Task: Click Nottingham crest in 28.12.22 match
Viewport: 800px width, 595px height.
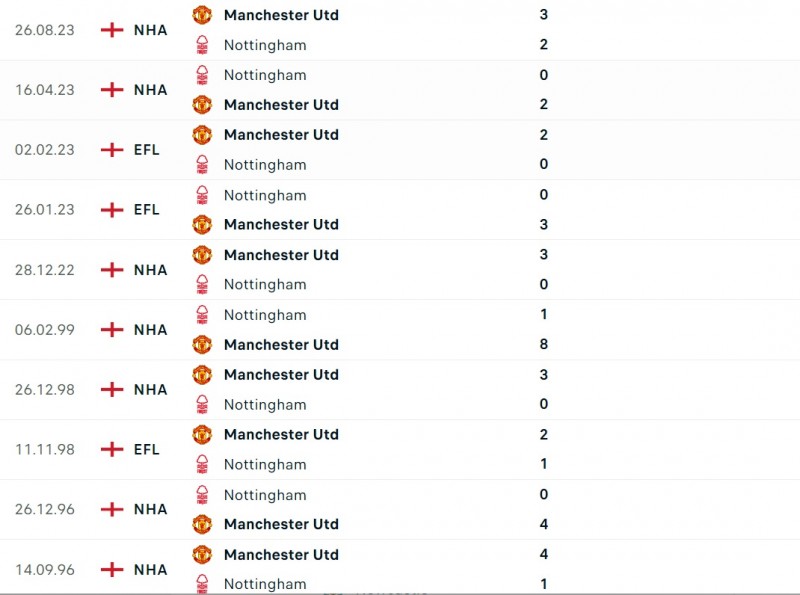Action: (x=202, y=284)
